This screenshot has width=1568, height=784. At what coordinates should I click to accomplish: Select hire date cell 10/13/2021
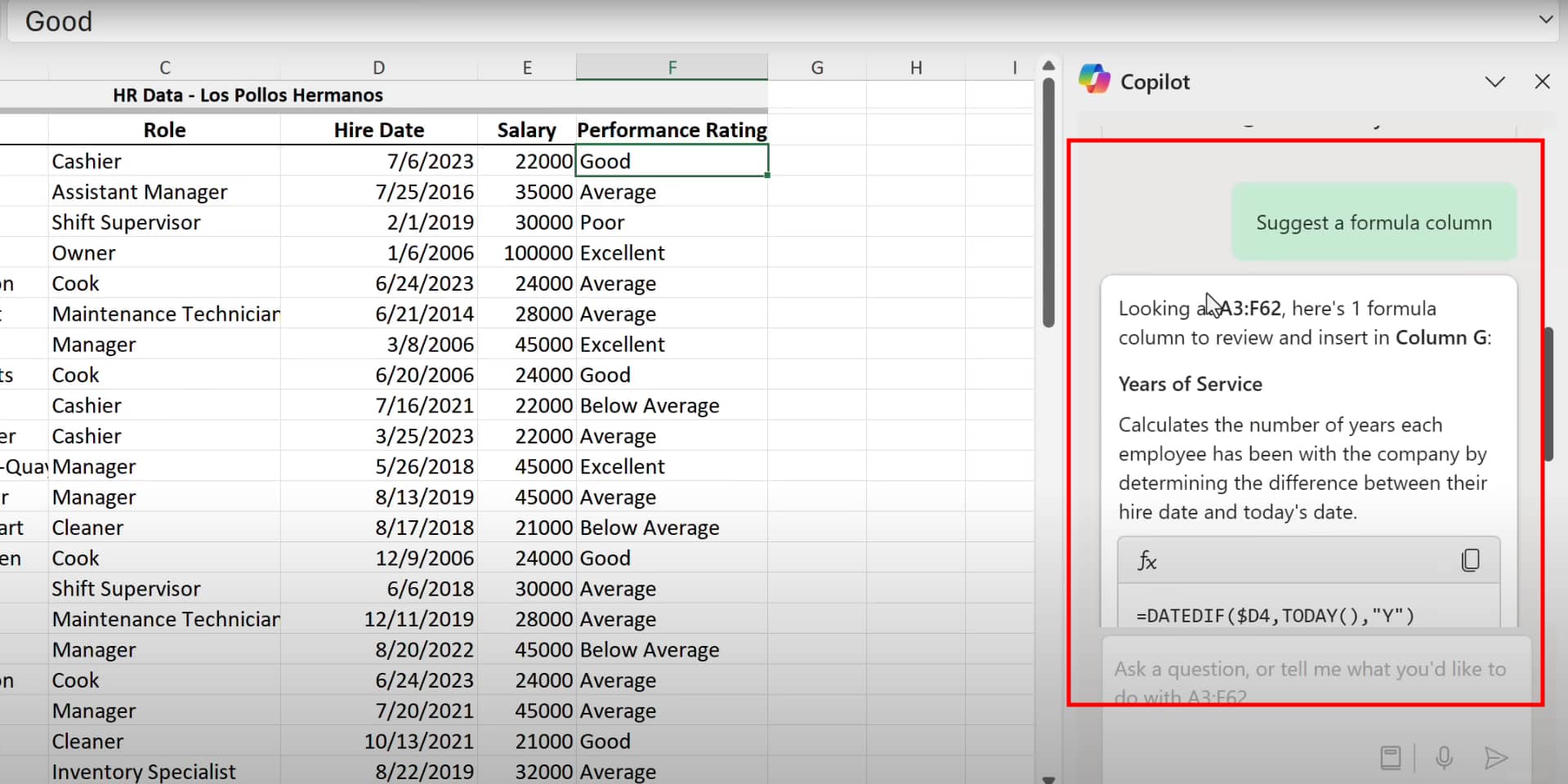coord(378,742)
